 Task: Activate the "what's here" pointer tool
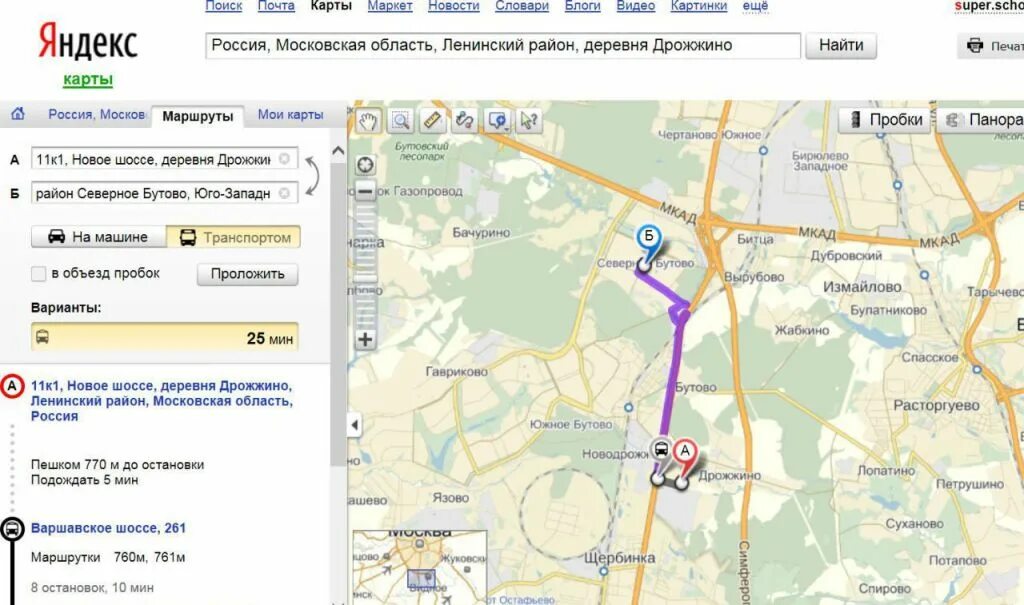pyautogui.click(x=529, y=121)
